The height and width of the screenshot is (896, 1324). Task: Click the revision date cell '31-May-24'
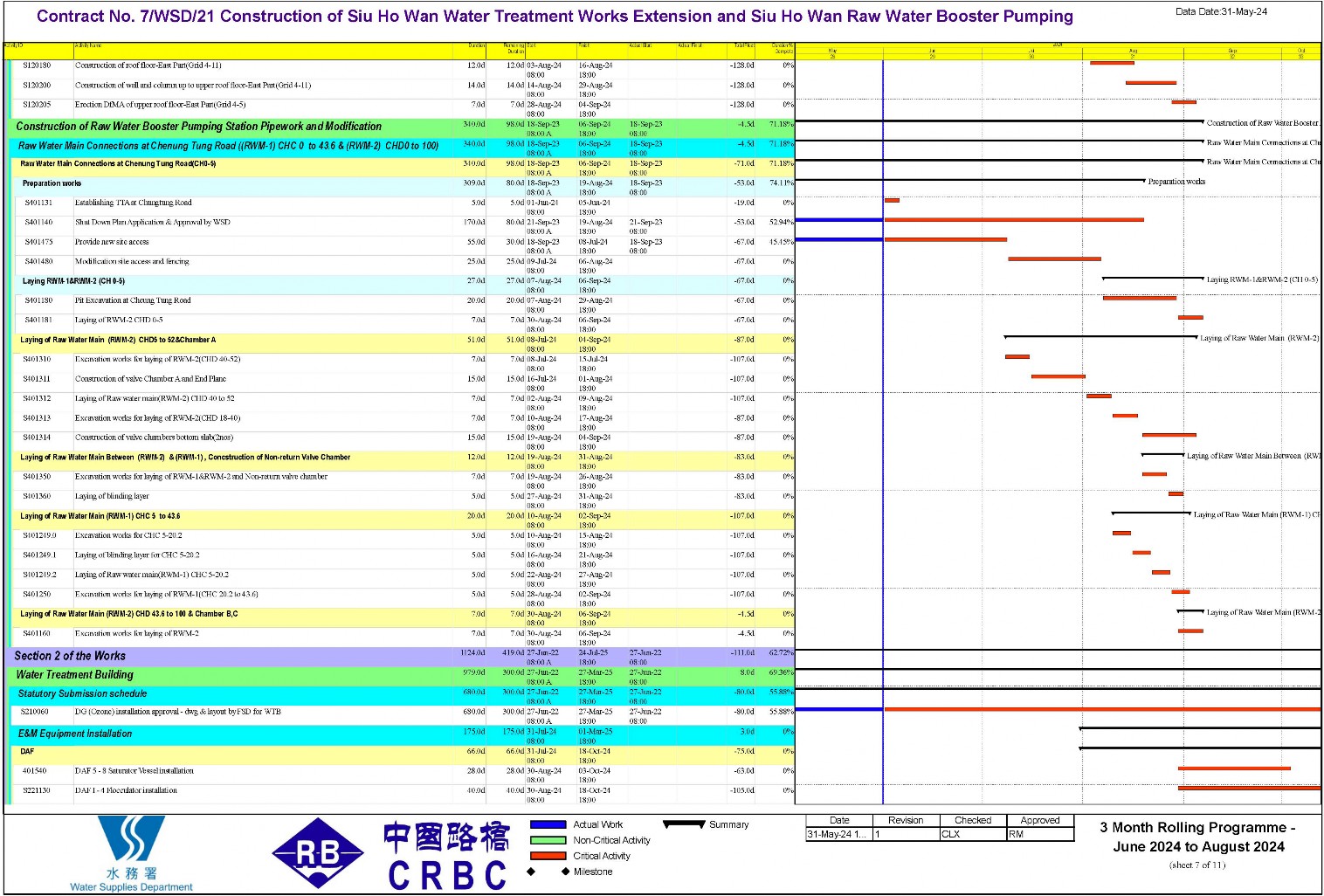839,835
